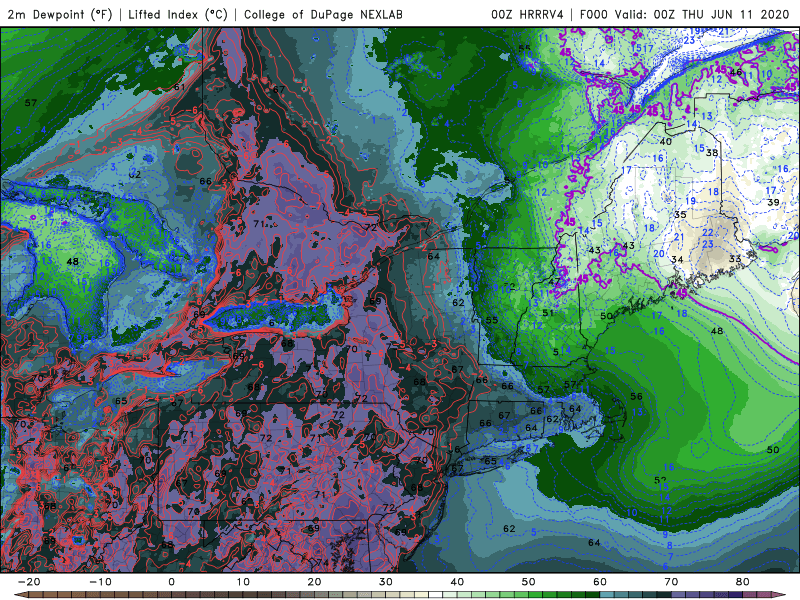Click the 0 label on the color scale

pyautogui.click(x=171, y=582)
